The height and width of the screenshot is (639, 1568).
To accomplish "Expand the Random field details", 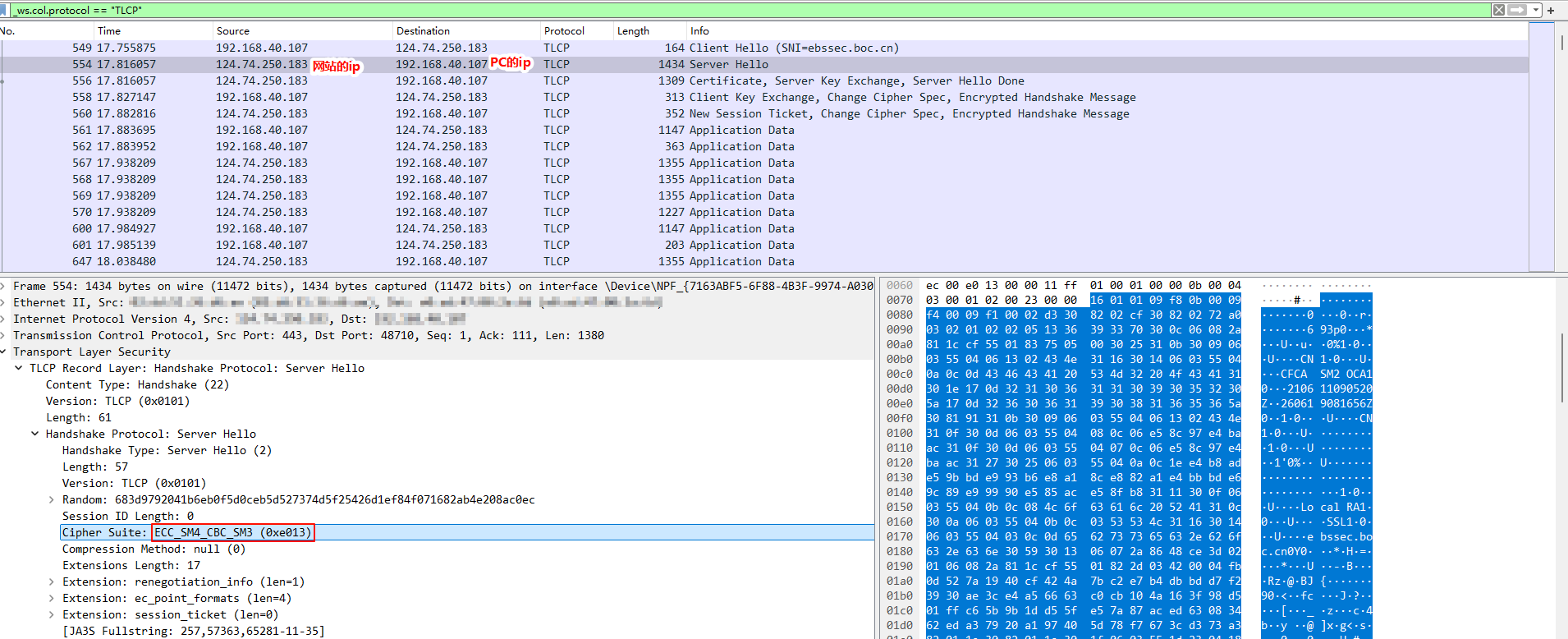I will (52, 499).
